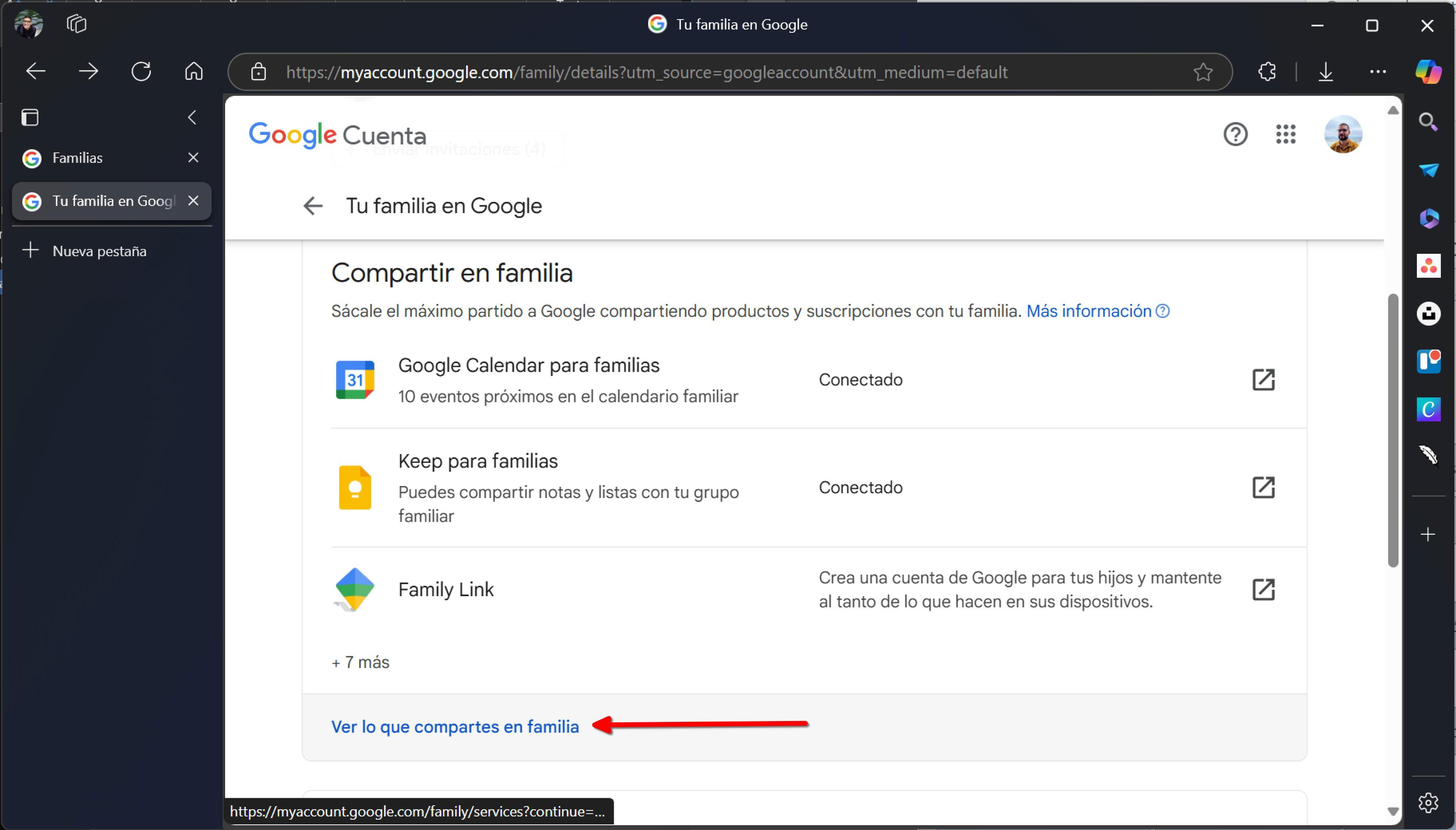The width and height of the screenshot is (1456, 830).
Task: Open Google Calendar para familias external link
Action: (1263, 379)
